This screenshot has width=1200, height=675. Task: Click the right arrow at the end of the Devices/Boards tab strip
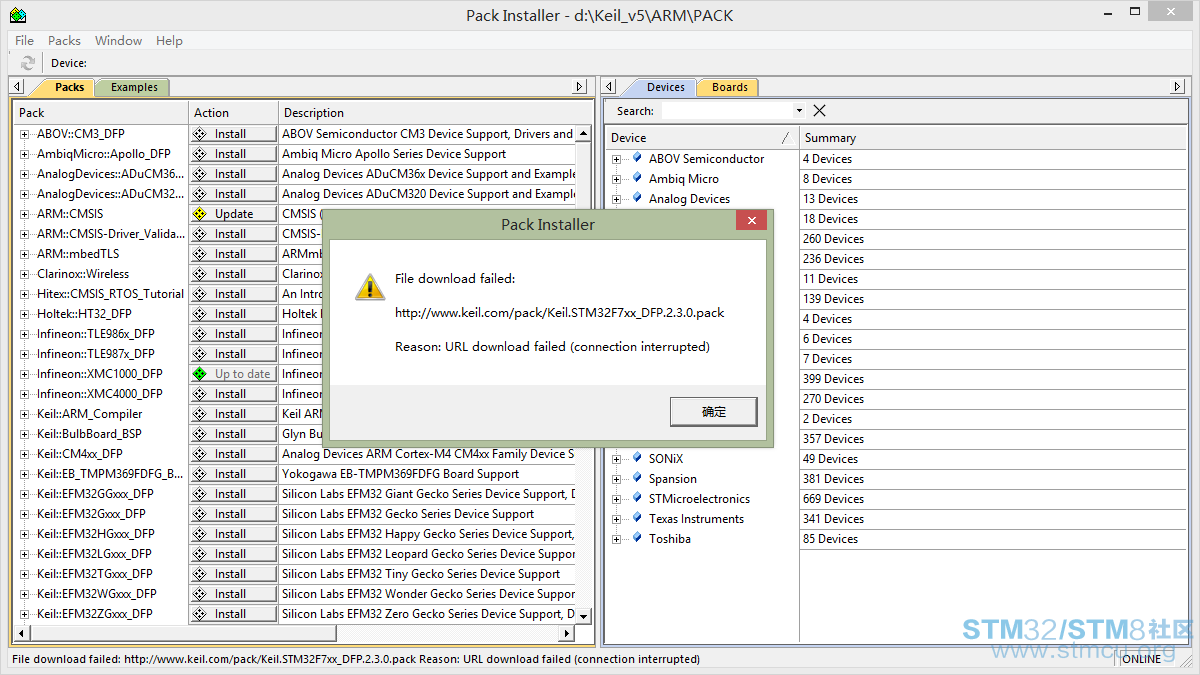tap(1178, 87)
